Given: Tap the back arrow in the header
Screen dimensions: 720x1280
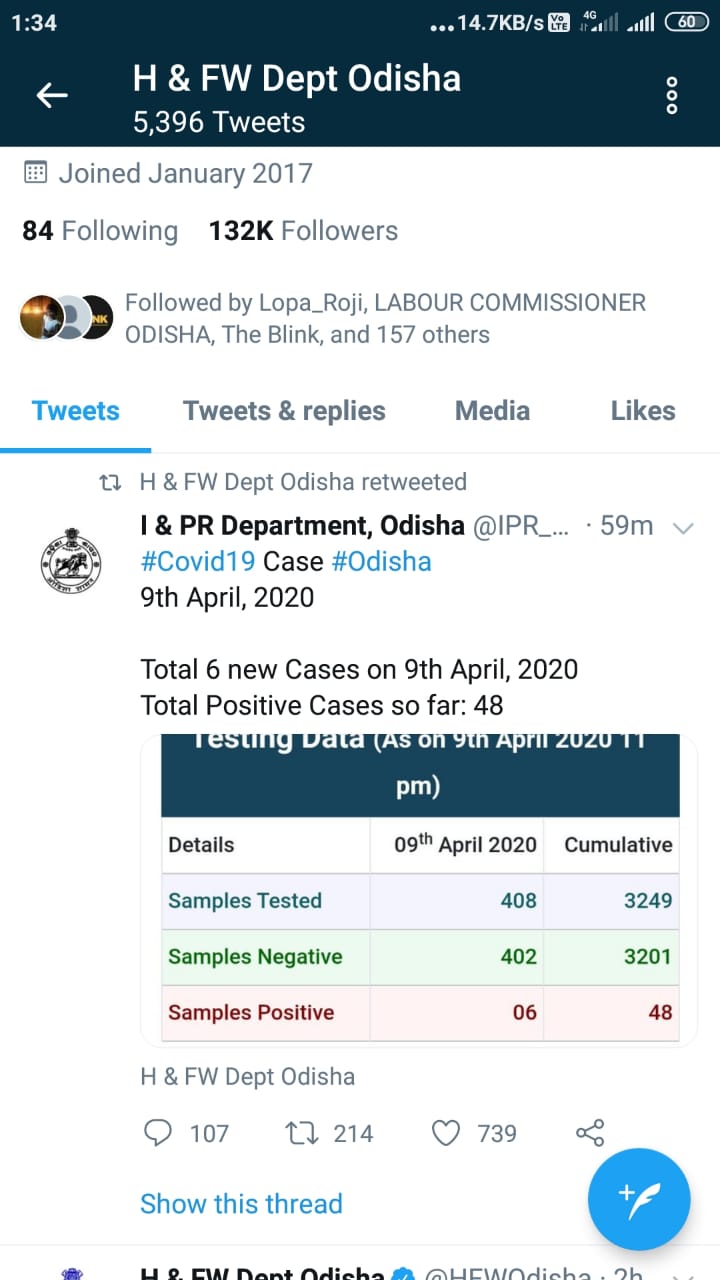Looking at the screenshot, I should tap(52, 96).
